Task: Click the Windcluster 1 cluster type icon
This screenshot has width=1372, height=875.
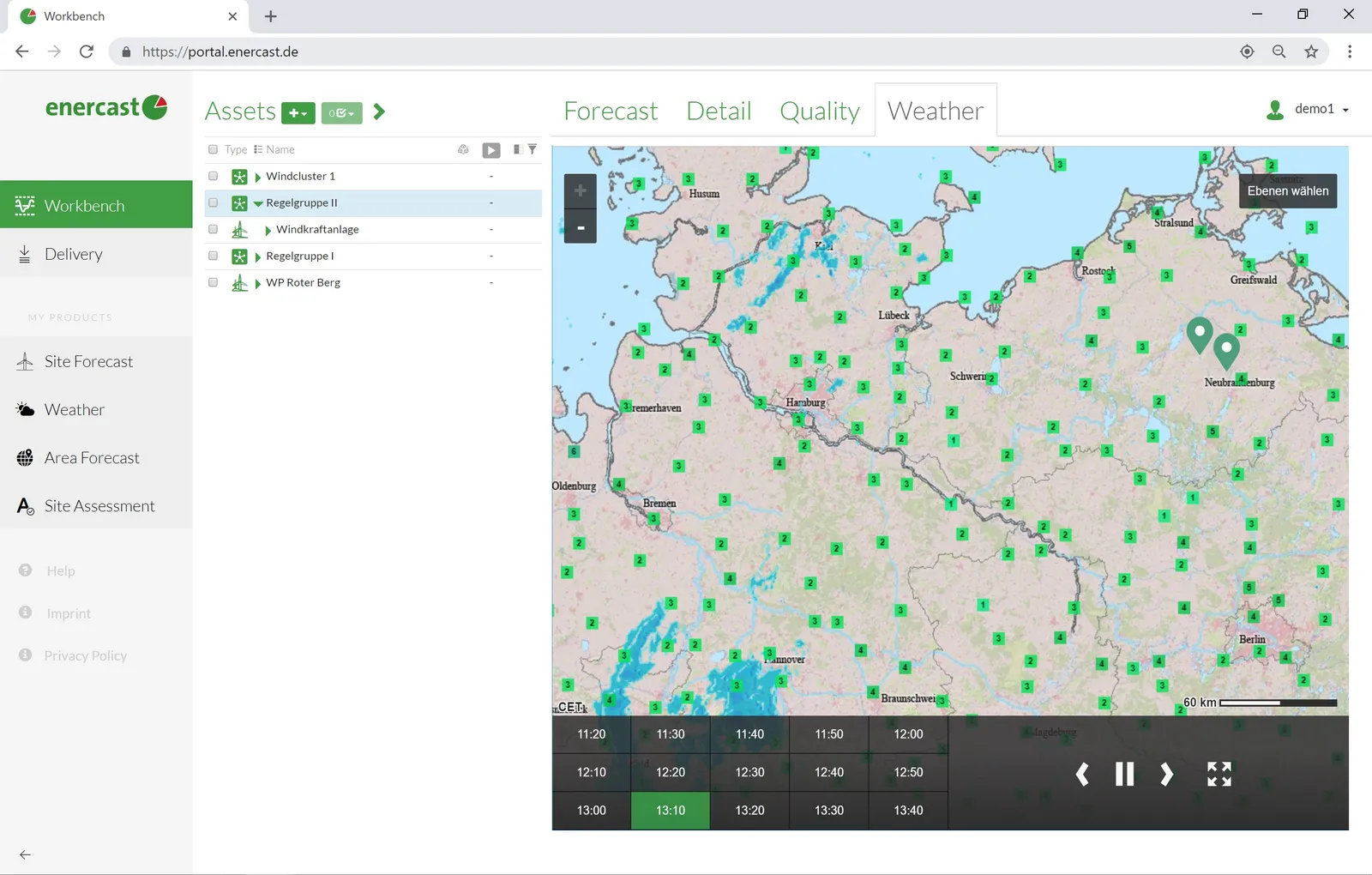Action: coord(239,177)
